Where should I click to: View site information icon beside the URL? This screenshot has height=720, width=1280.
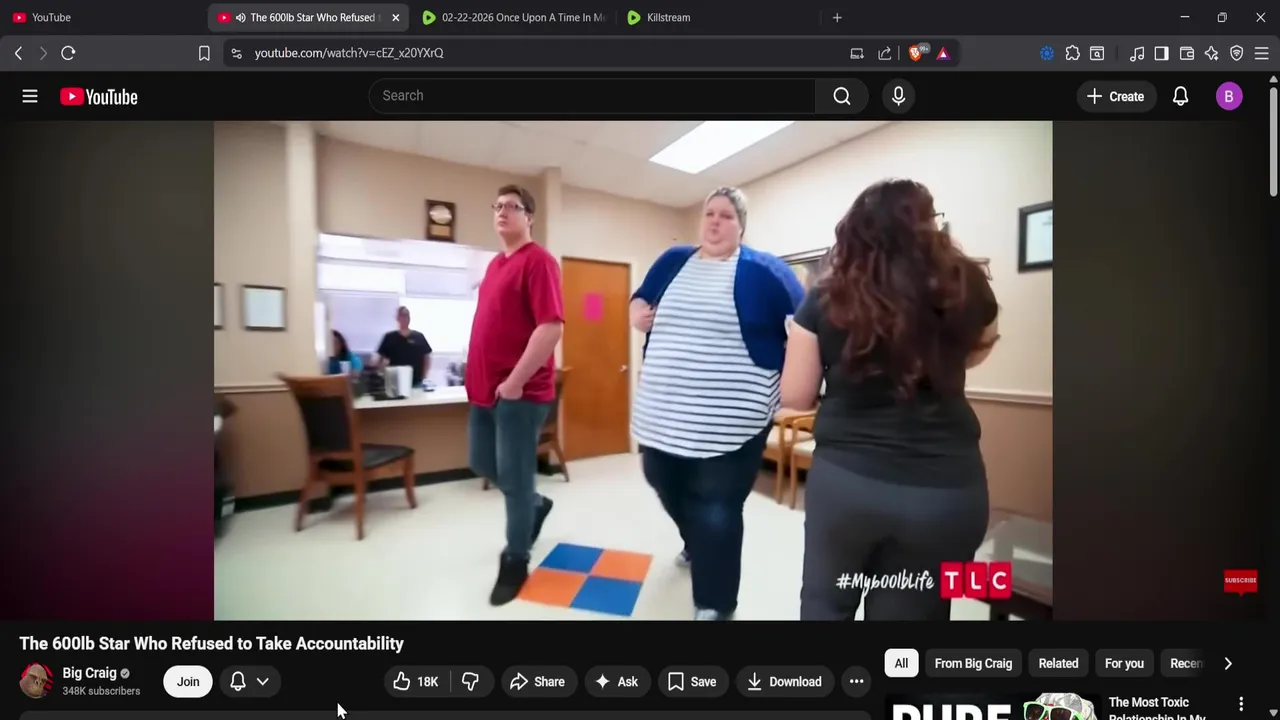click(236, 53)
